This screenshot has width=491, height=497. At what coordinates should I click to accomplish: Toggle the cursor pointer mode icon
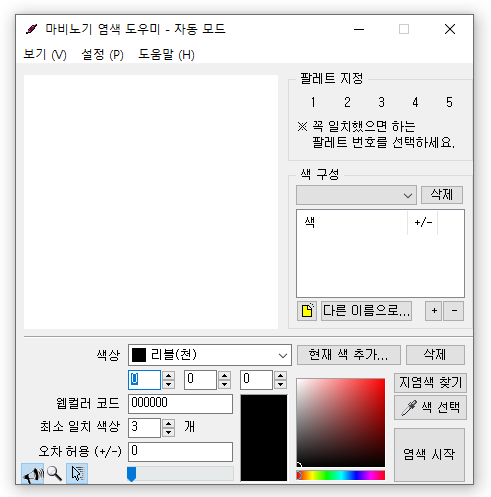pos(77,473)
